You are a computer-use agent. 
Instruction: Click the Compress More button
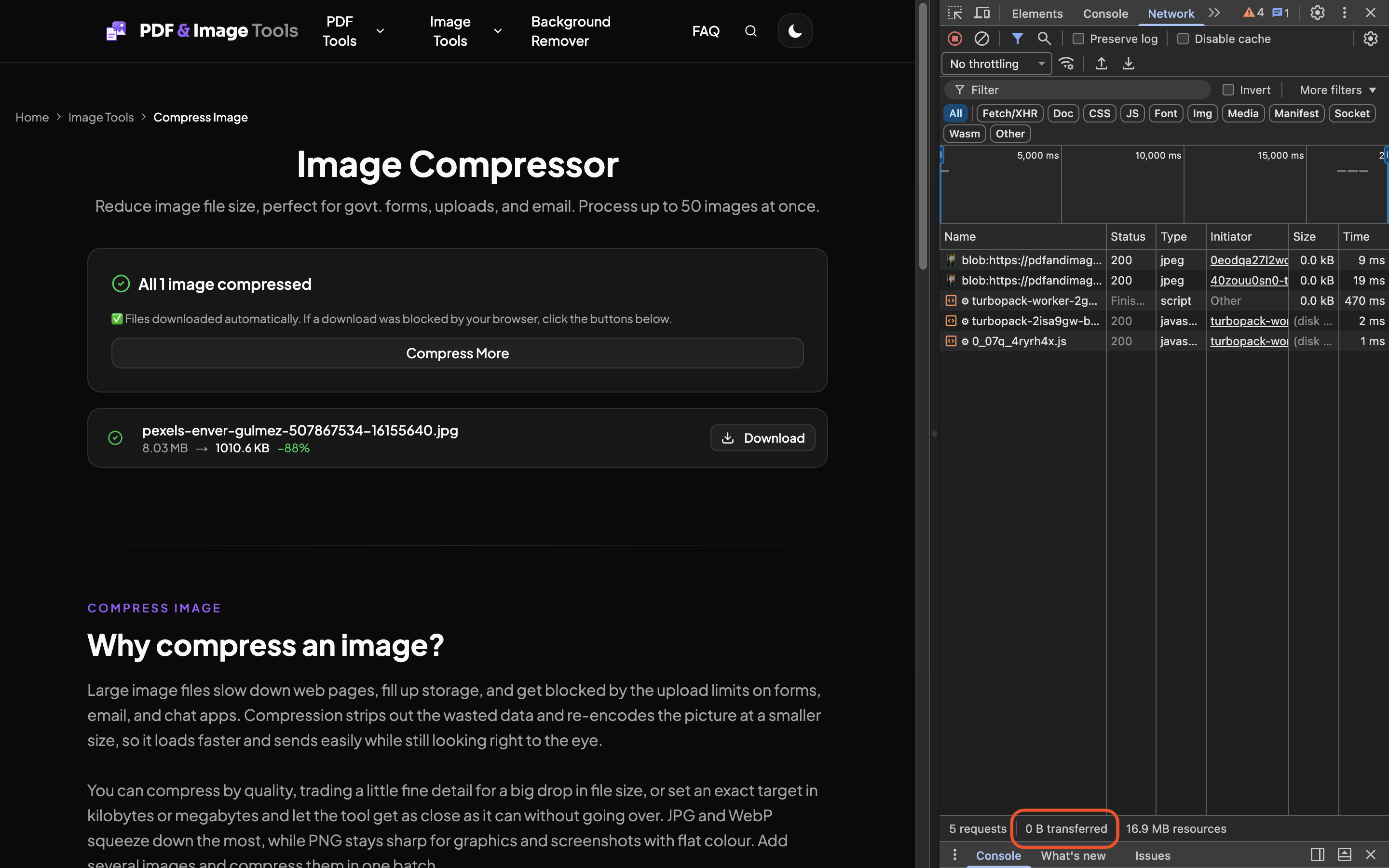coord(457,353)
